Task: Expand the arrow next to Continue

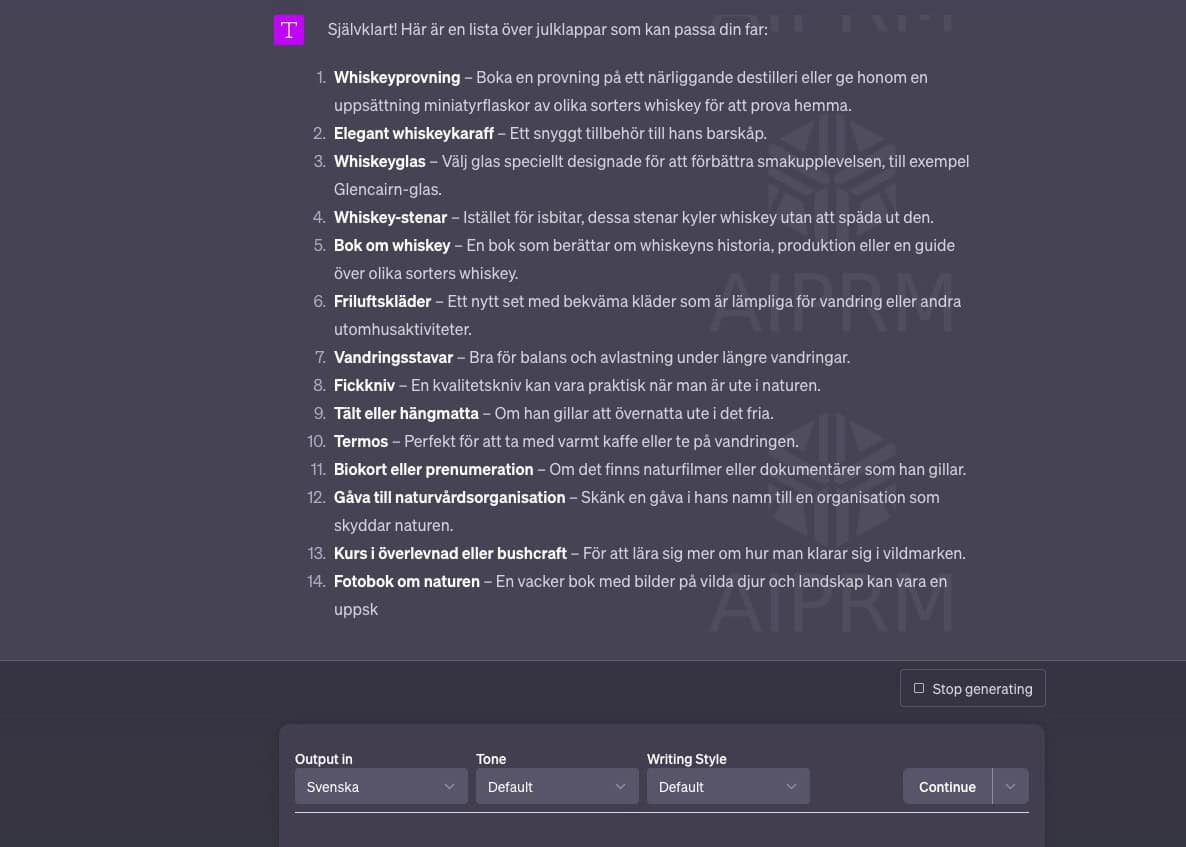Action: click(1011, 786)
